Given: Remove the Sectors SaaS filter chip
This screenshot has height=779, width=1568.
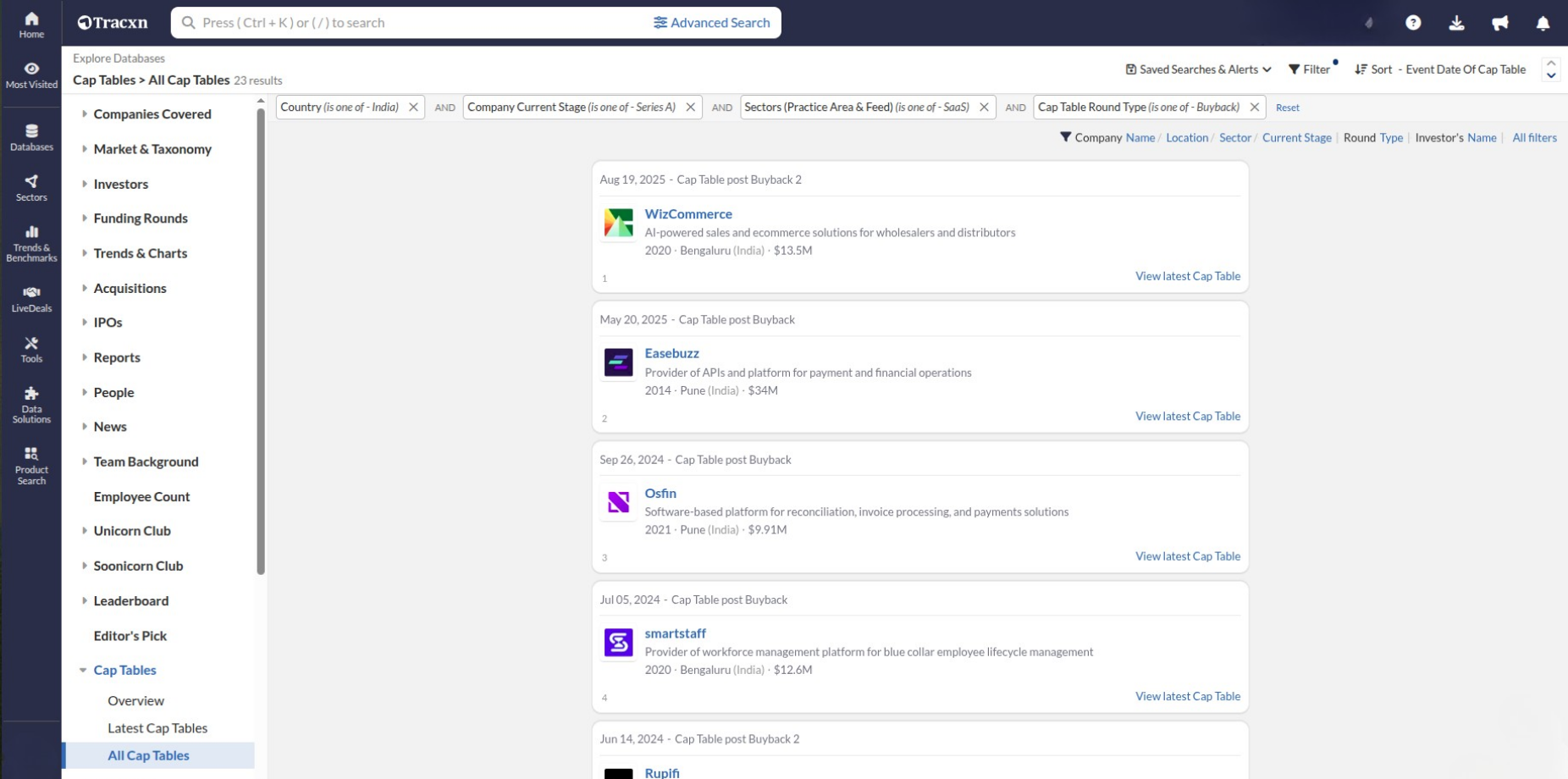Looking at the screenshot, I should (984, 108).
